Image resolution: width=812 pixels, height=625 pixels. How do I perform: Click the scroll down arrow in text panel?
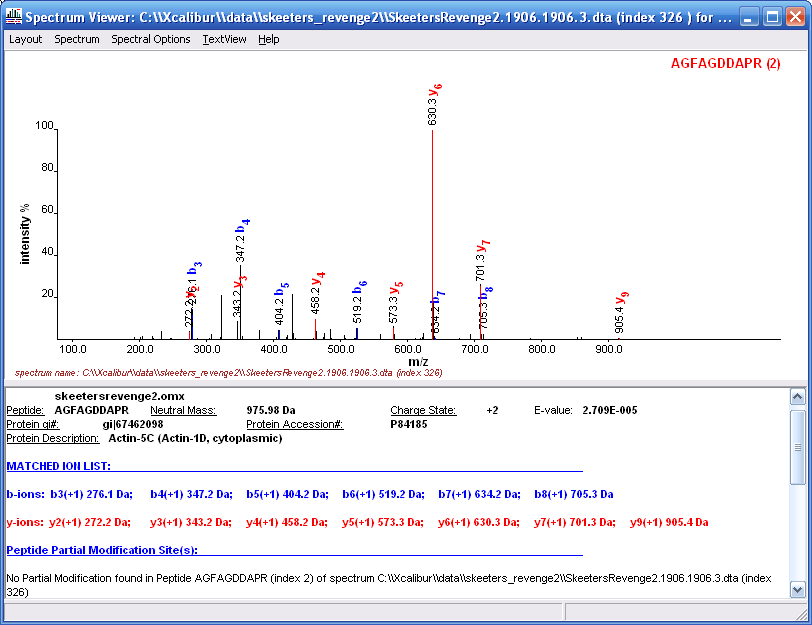798,589
